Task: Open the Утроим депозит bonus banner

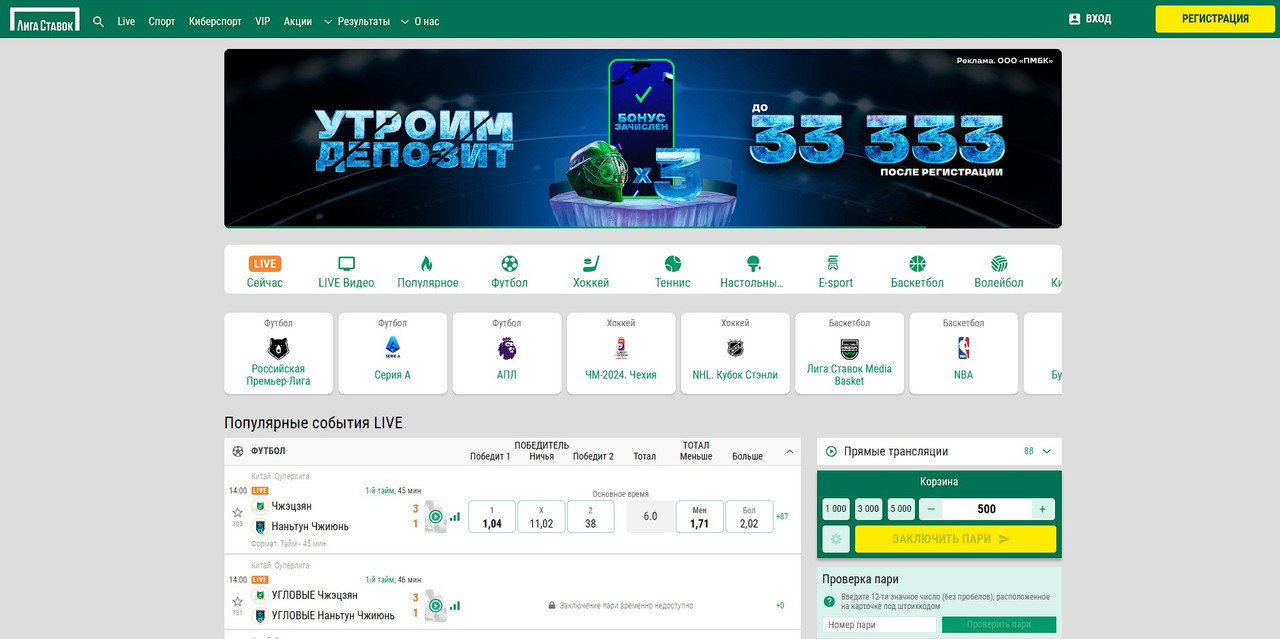Action: [x=643, y=139]
